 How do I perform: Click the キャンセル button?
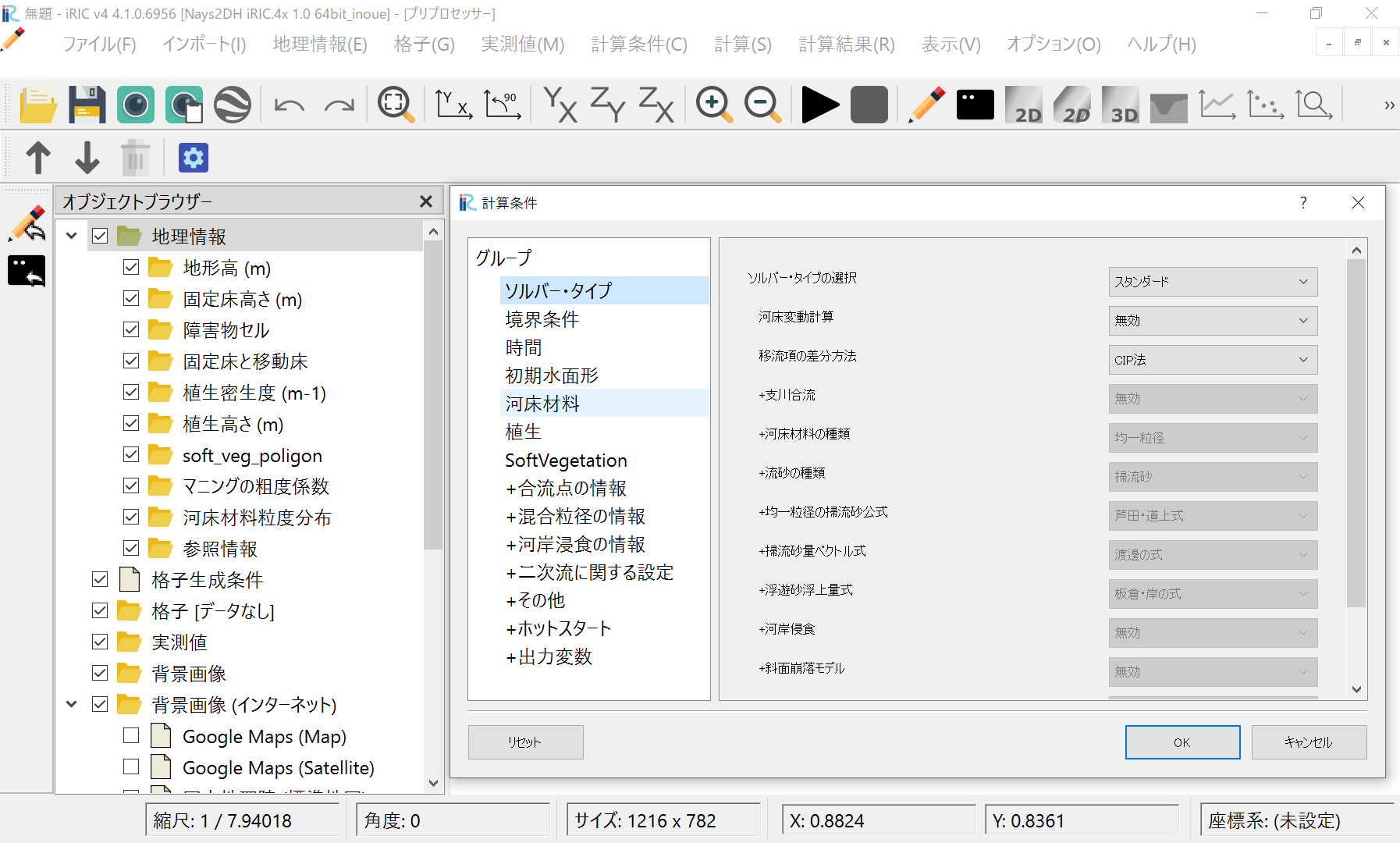[1309, 742]
